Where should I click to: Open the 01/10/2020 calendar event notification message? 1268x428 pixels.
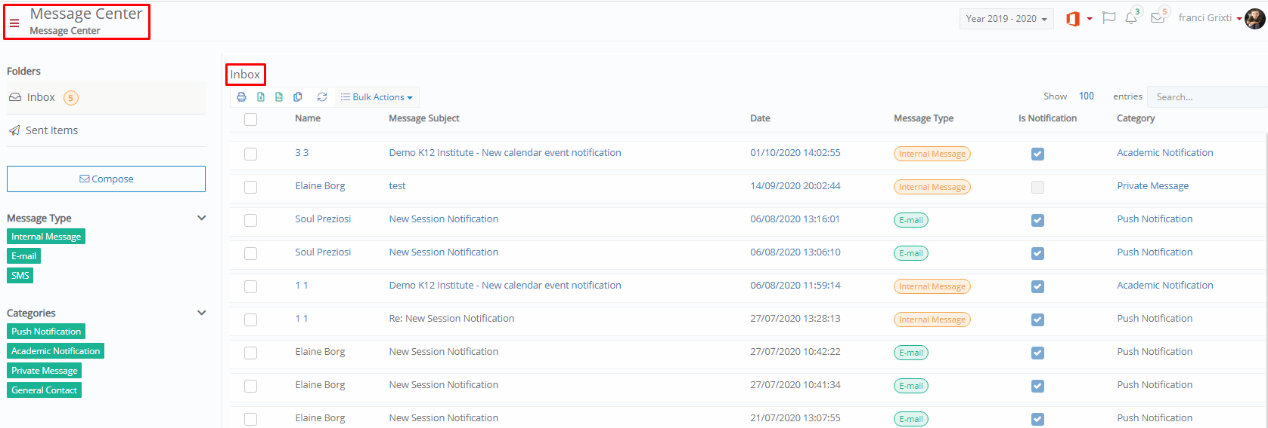505,153
